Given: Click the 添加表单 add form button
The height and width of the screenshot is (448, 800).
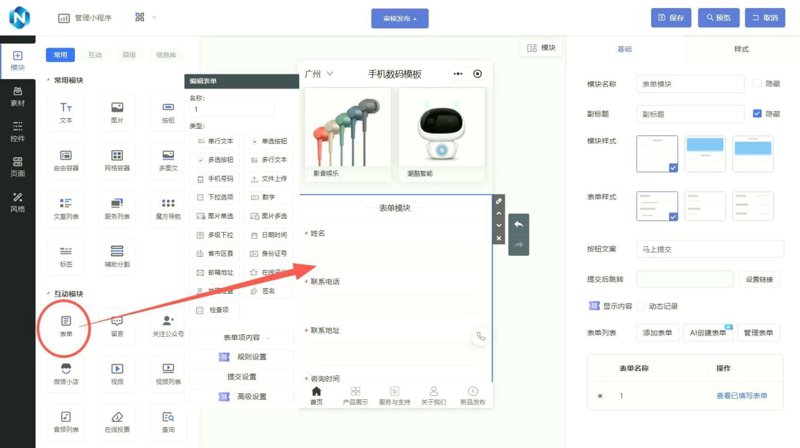Looking at the screenshot, I should [x=657, y=333].
